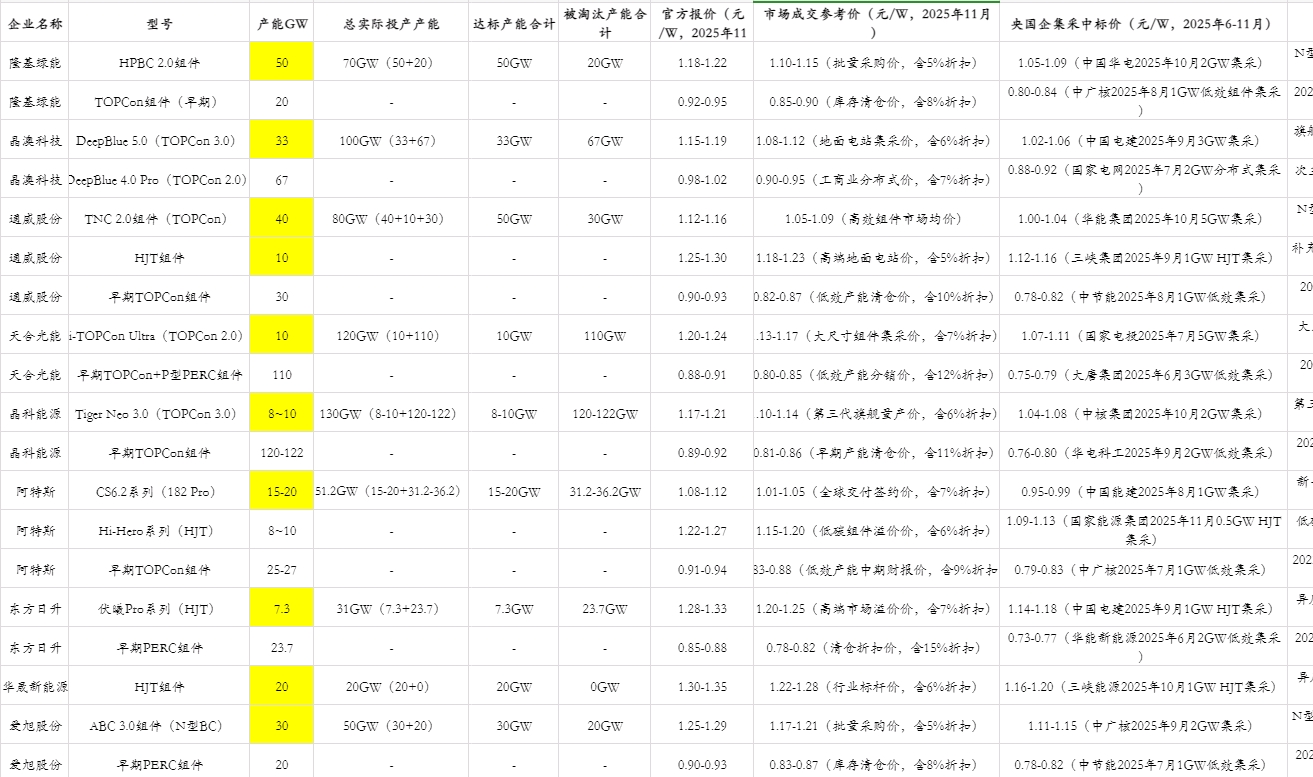Select the 官方报价 header cell
Image resolution: width=1313 pixels, height=777 pixels.
(702, 22)
